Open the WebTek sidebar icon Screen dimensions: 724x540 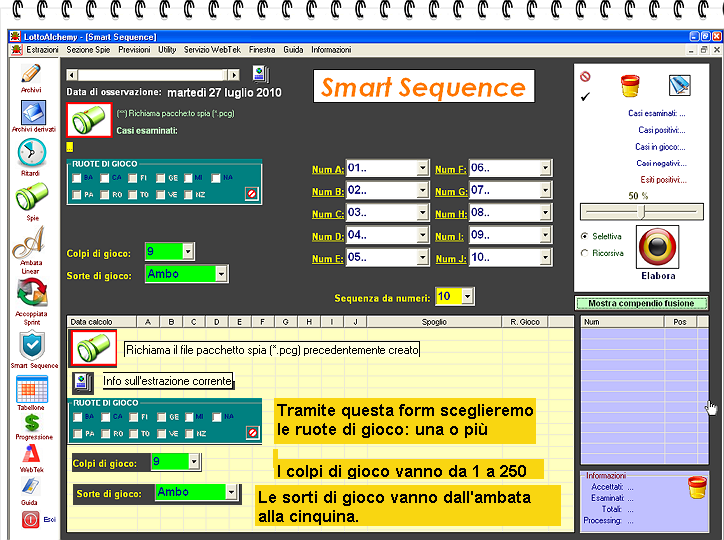[31, 454]
